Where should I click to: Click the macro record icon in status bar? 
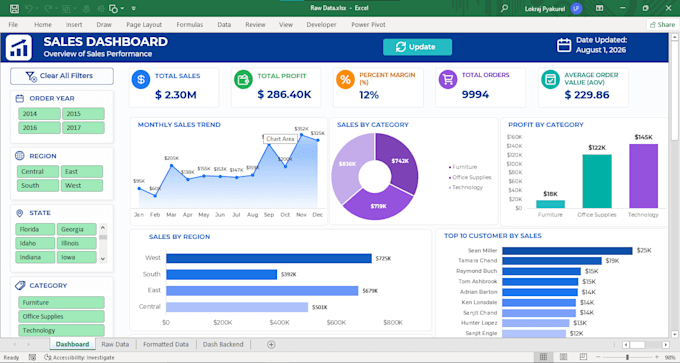pyautogui.click(x=32, y=357)
